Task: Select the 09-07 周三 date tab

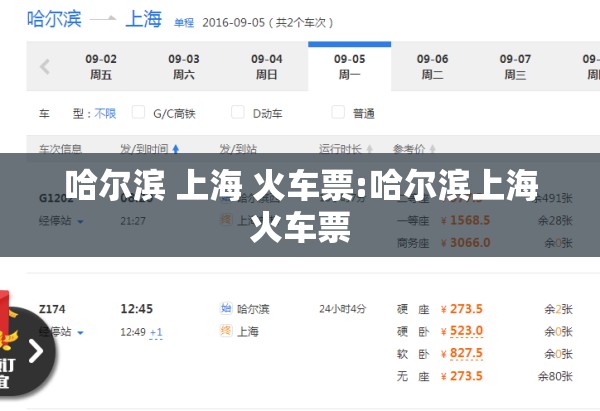Action: (515, 67)
